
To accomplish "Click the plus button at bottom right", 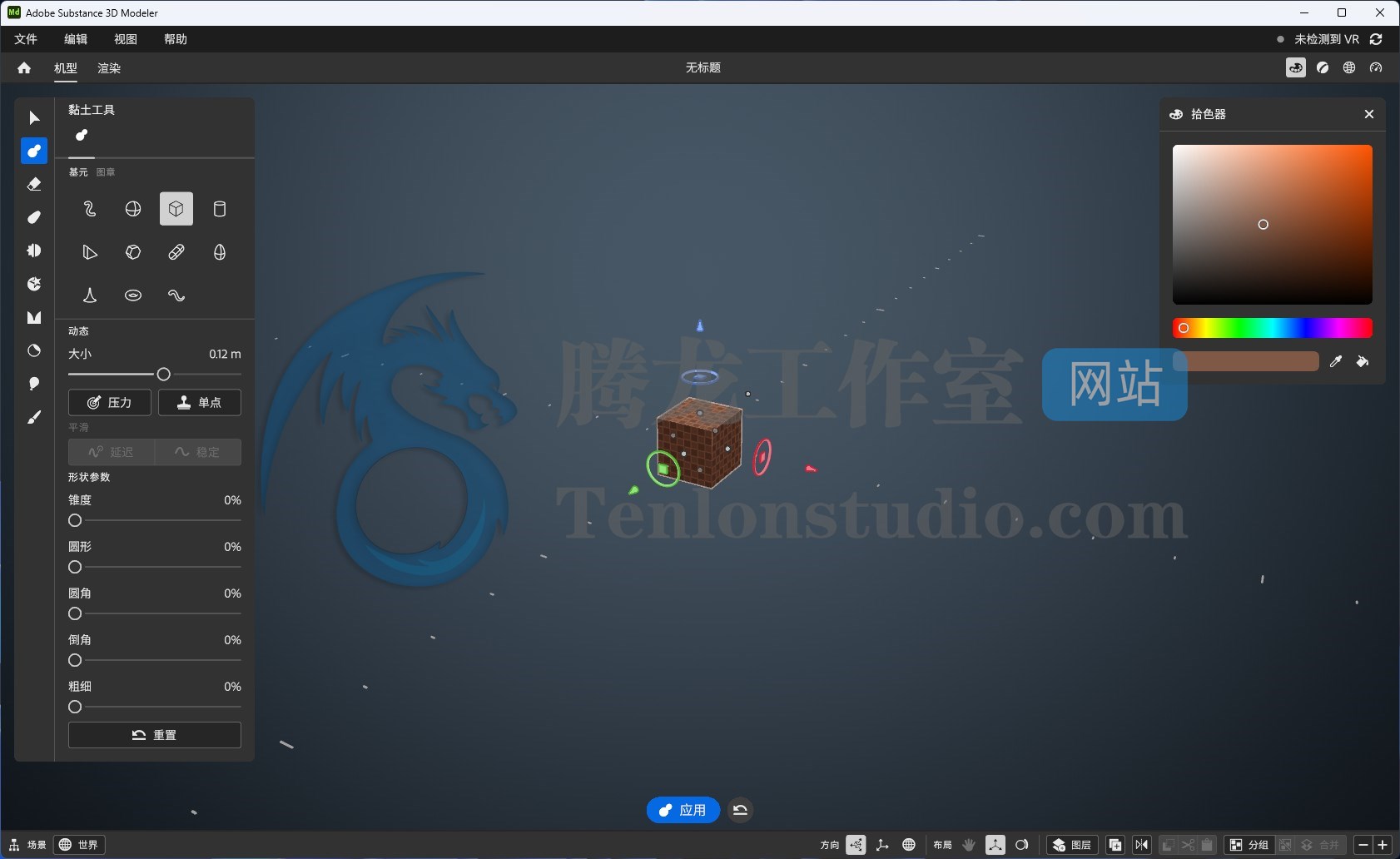I will 1383,845.
